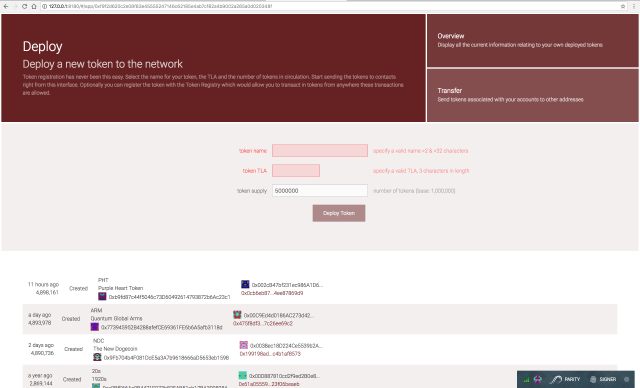Go to the browser home icon
The image size is (640, 388).
click(34, 7)
